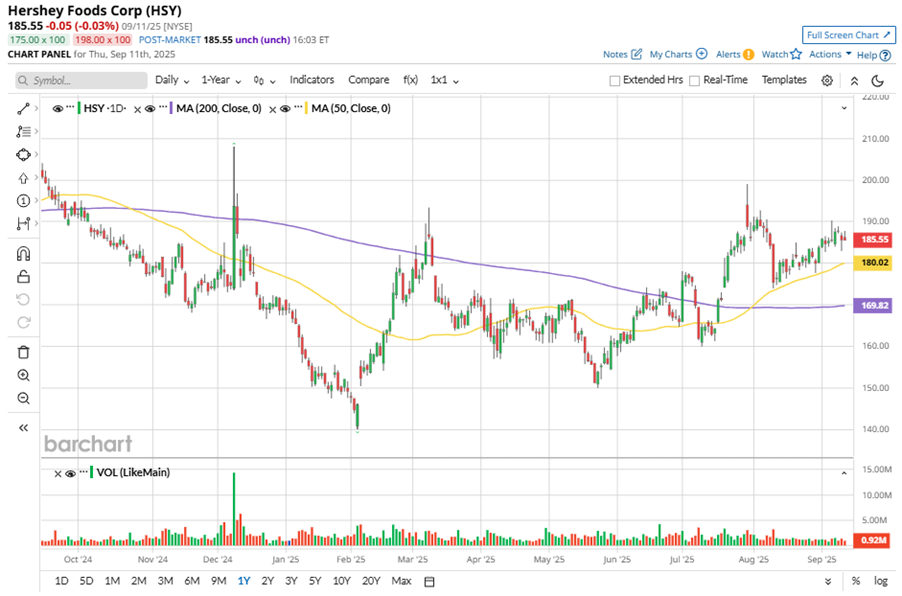Open the Fibonacci and text lines tool
The width and height of the screenshot is (902, 596).
[23, 132]
